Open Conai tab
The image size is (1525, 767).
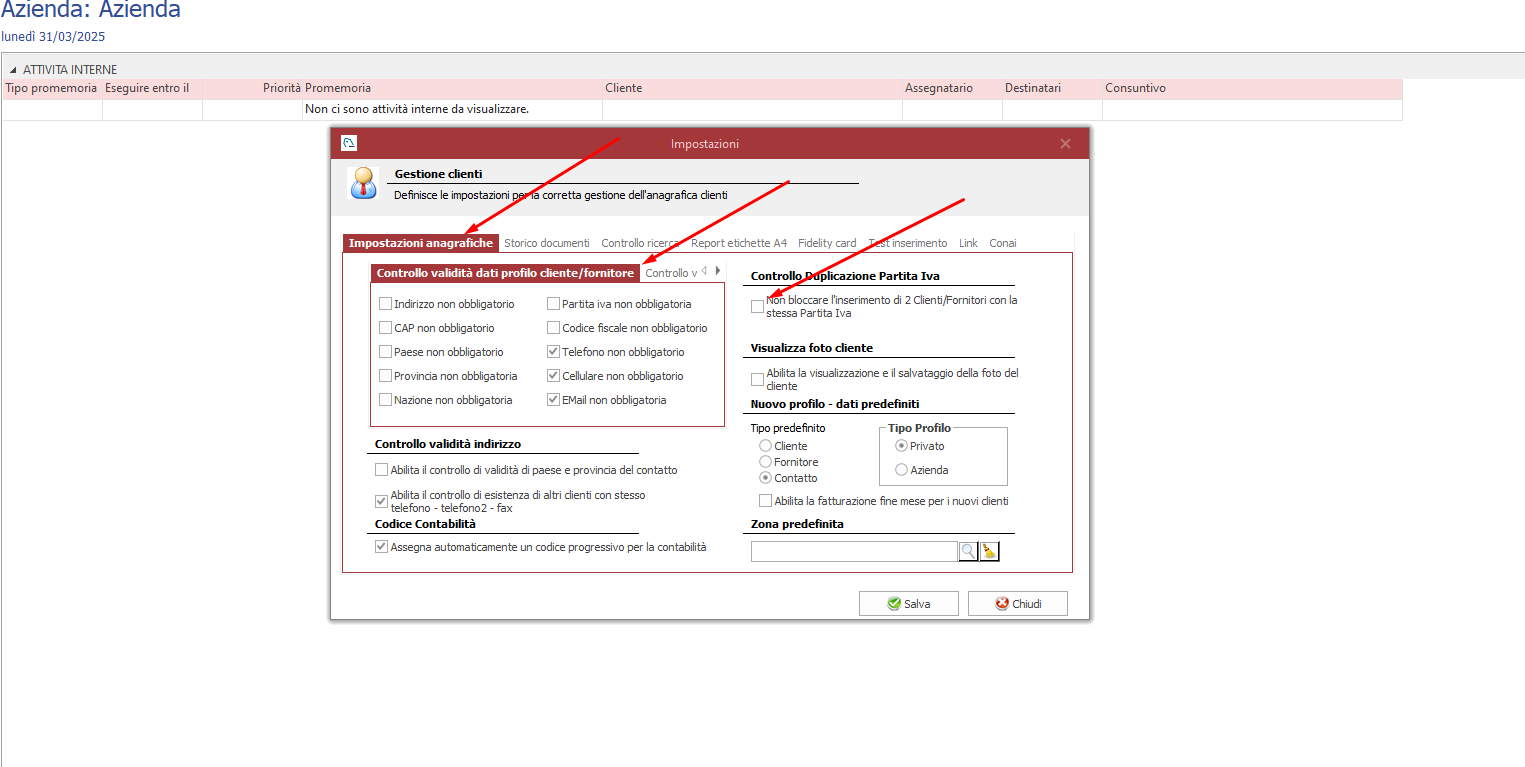[1003, 243]
